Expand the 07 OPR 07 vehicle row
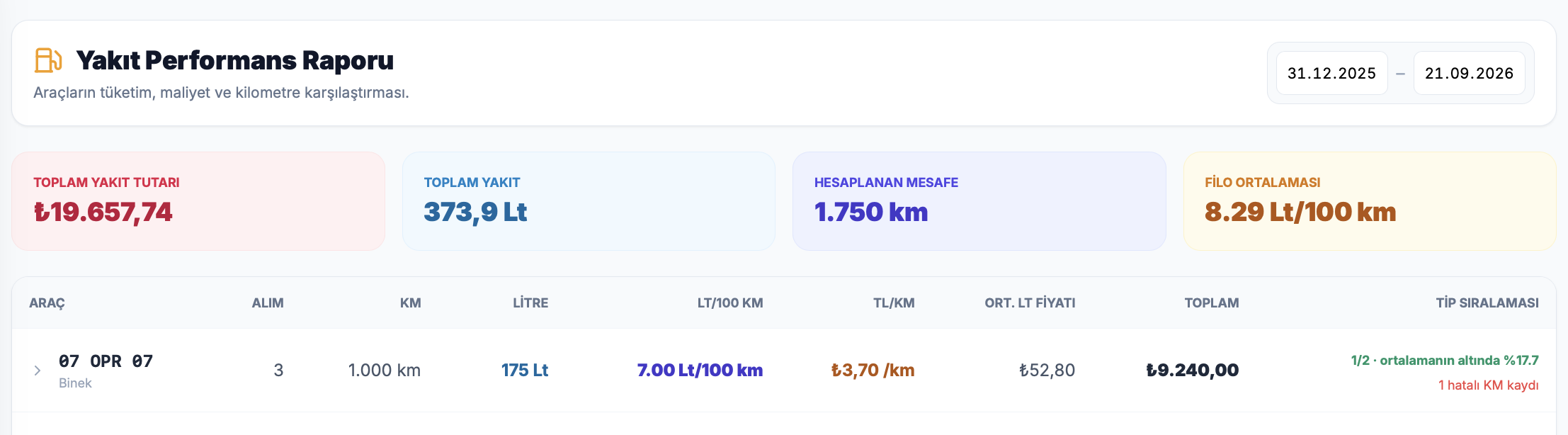The height and width of the screenshot is (435, 1568). (x=38, y=371)
